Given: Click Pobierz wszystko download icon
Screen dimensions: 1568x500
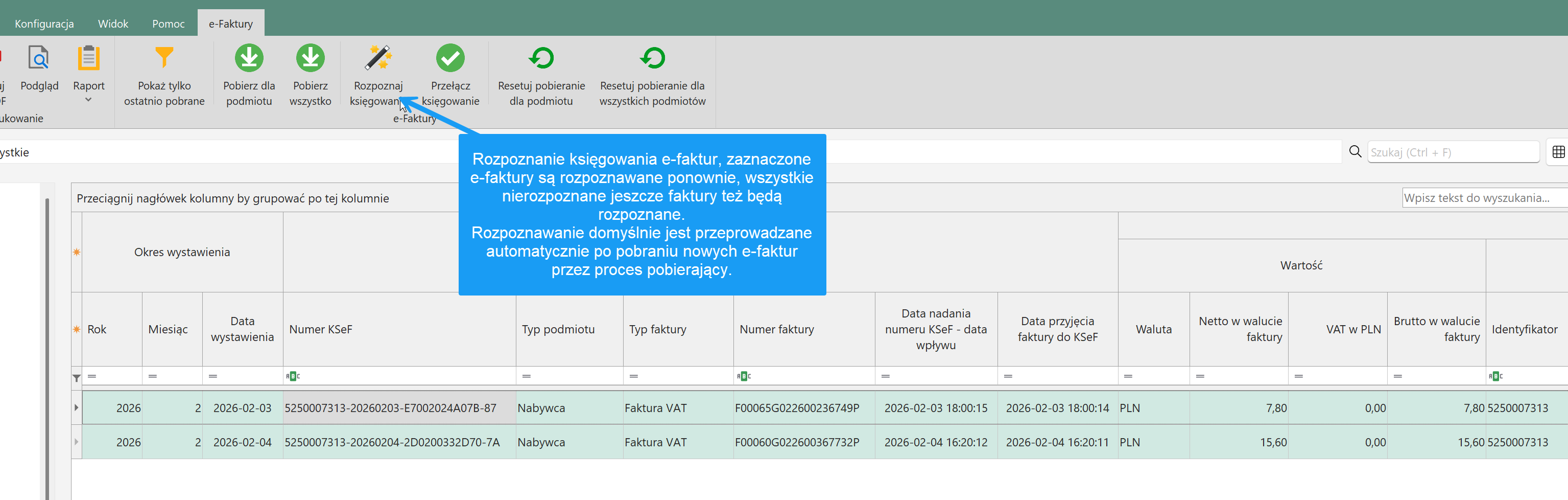Looking at the screenshot, I should [x=310, y=59].
